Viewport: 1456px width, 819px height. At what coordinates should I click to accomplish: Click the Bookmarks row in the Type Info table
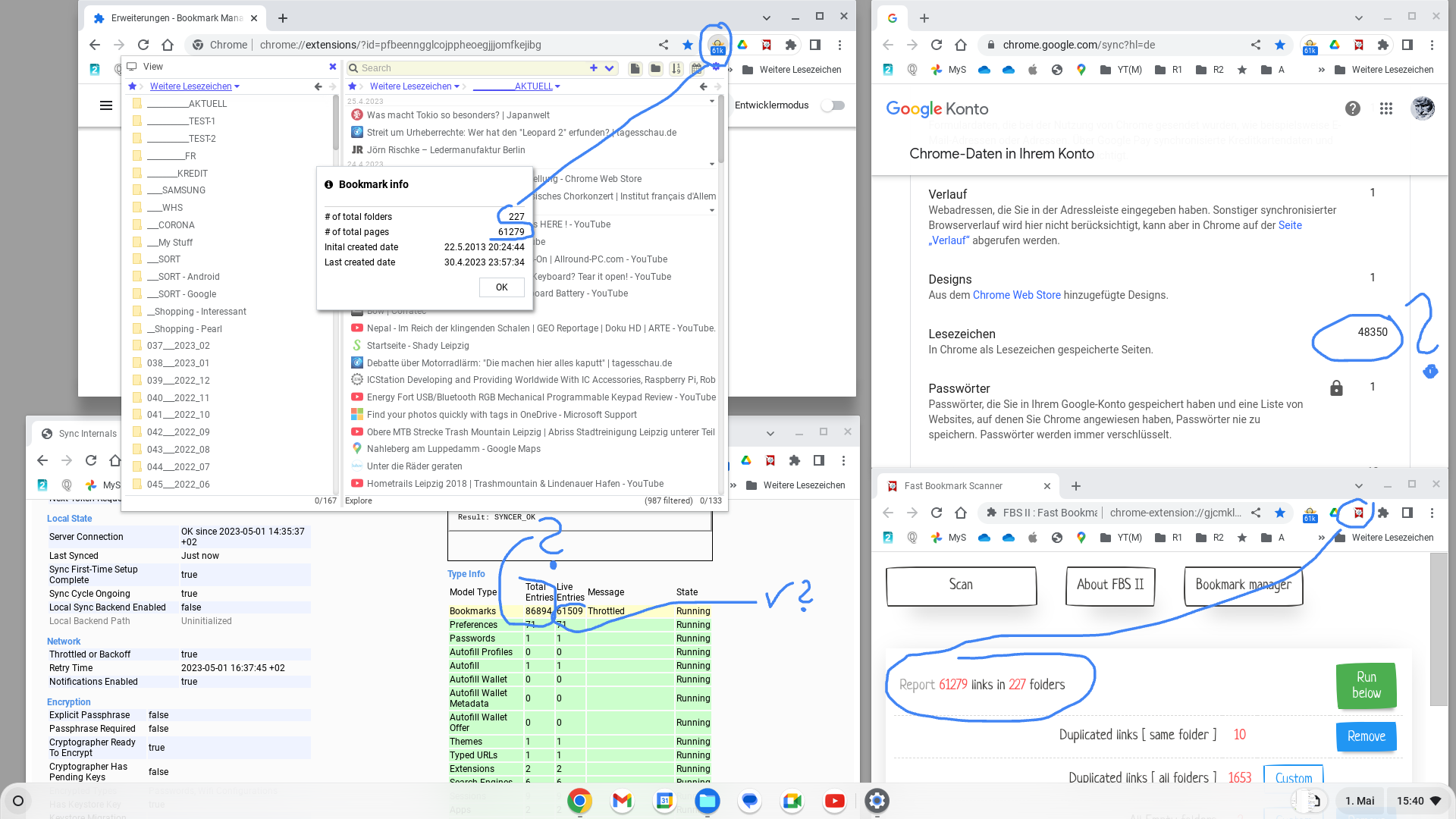(579, 611)
